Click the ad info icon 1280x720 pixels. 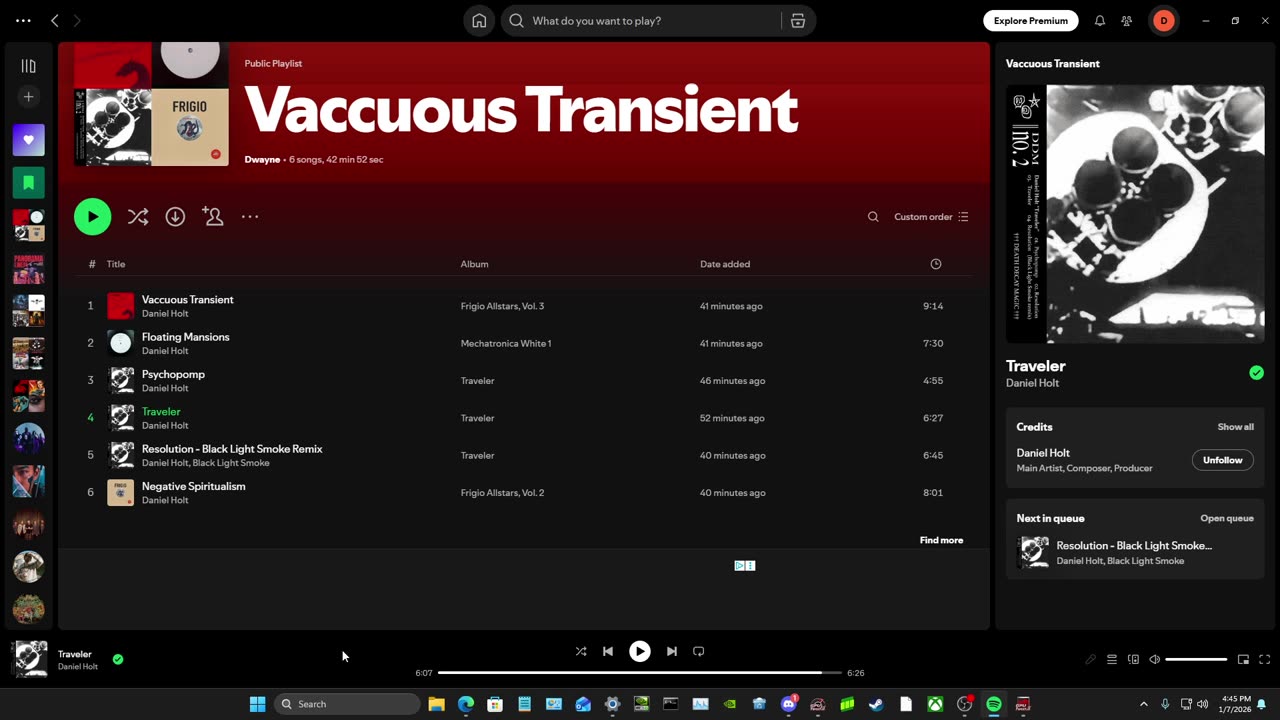[740, 566]
